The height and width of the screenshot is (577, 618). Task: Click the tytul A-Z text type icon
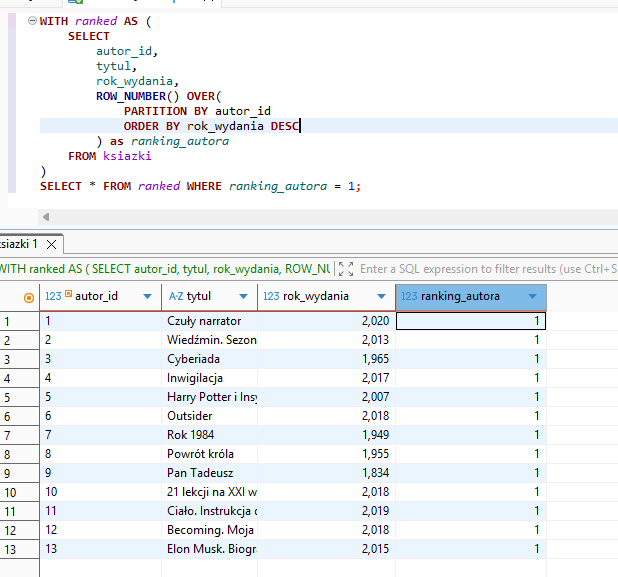click(x=175, y=297)
